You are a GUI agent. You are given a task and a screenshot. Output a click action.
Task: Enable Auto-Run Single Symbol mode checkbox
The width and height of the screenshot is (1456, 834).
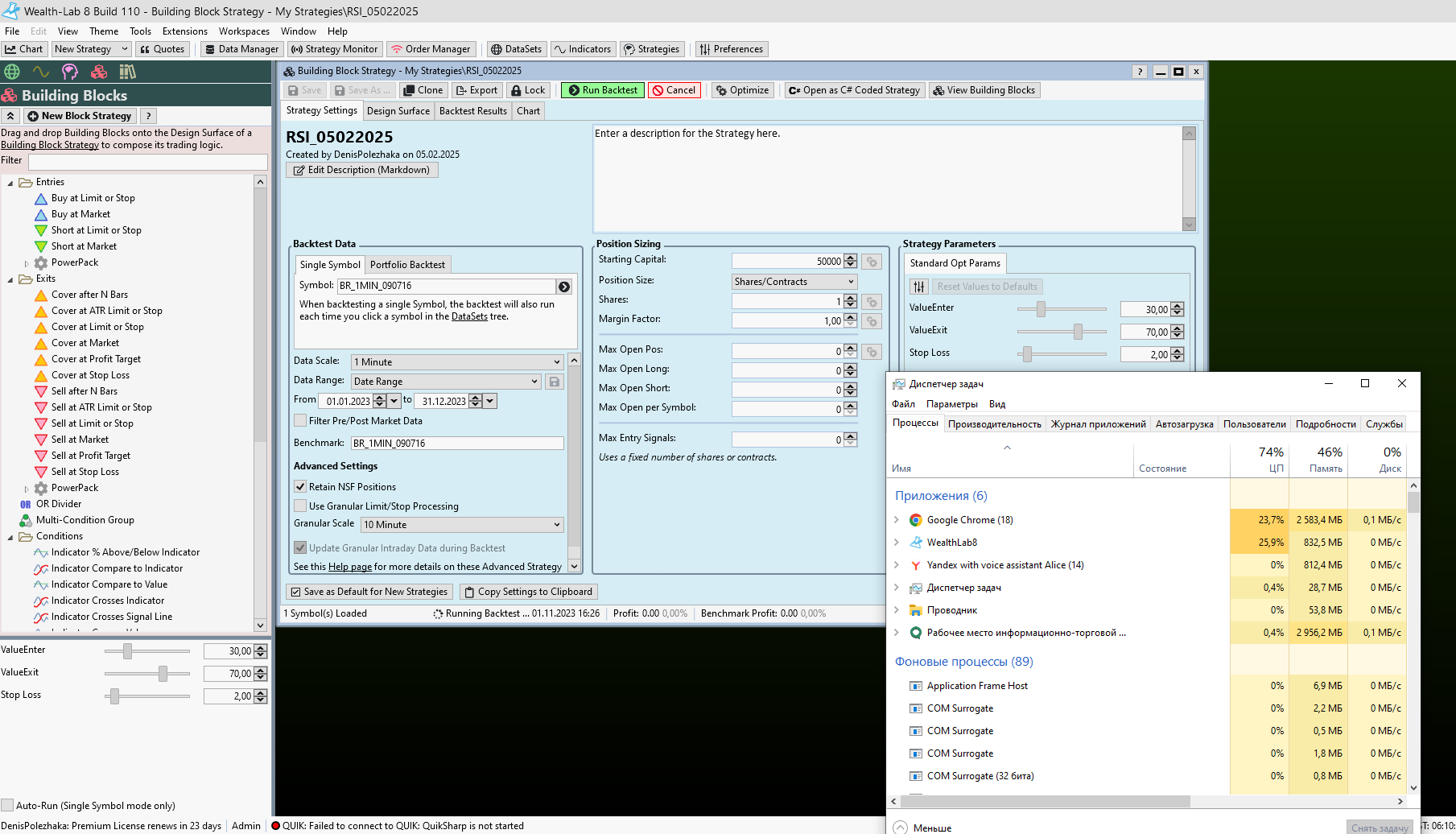pos(7,805)
